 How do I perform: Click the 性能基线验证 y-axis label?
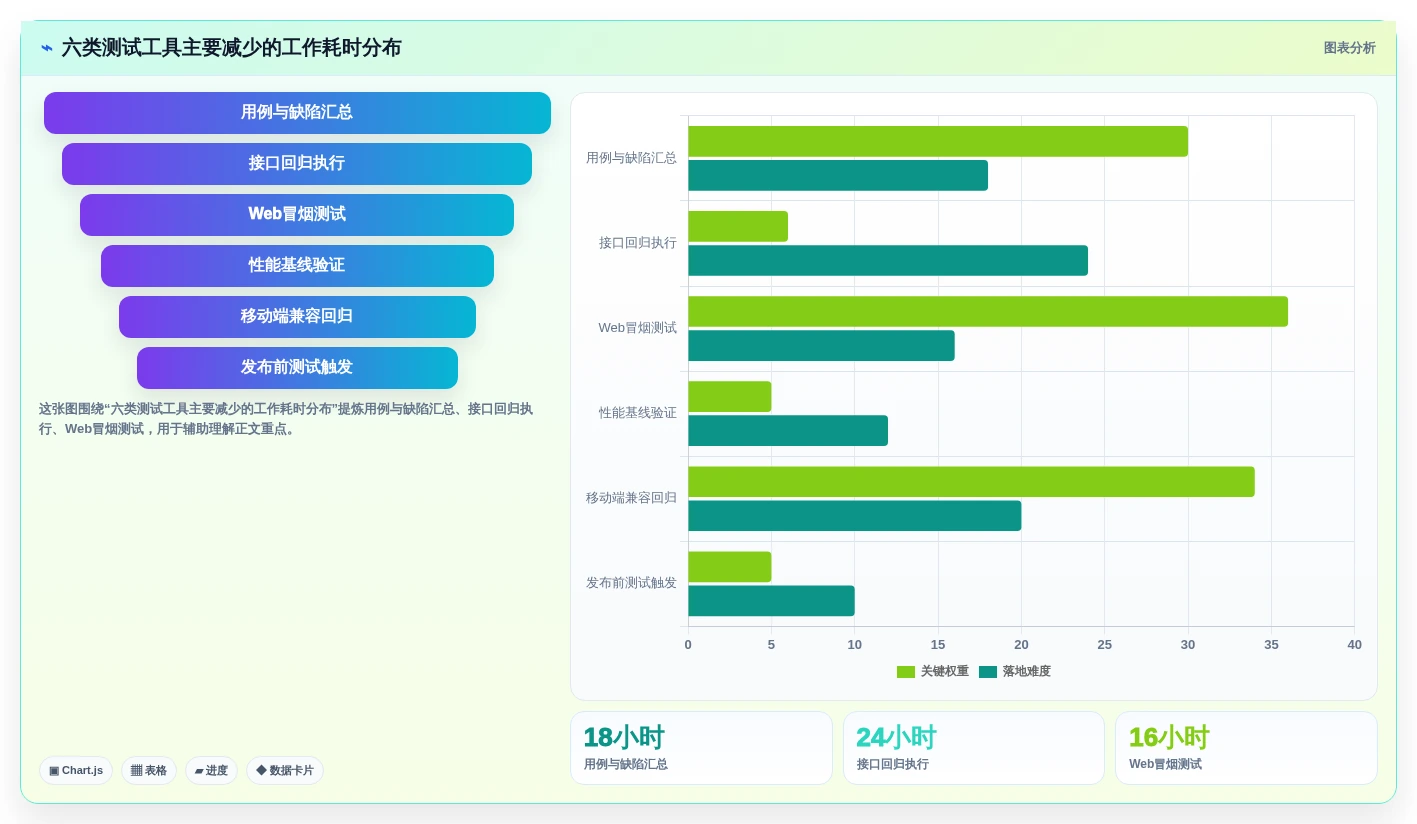pyautogui.click(x=638, y=413)
